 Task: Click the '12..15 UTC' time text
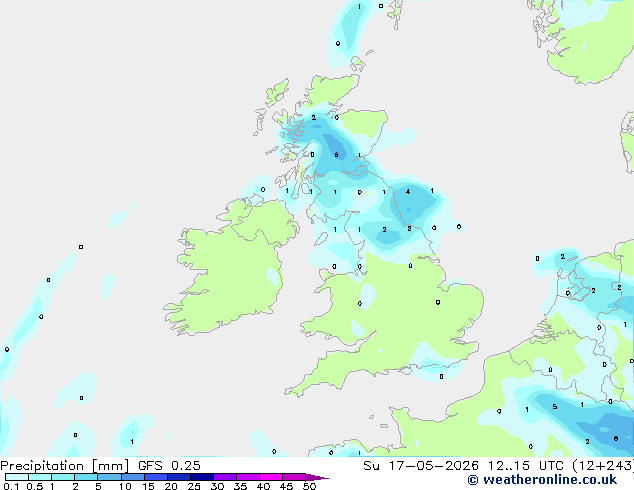click(x=527, y=466)
